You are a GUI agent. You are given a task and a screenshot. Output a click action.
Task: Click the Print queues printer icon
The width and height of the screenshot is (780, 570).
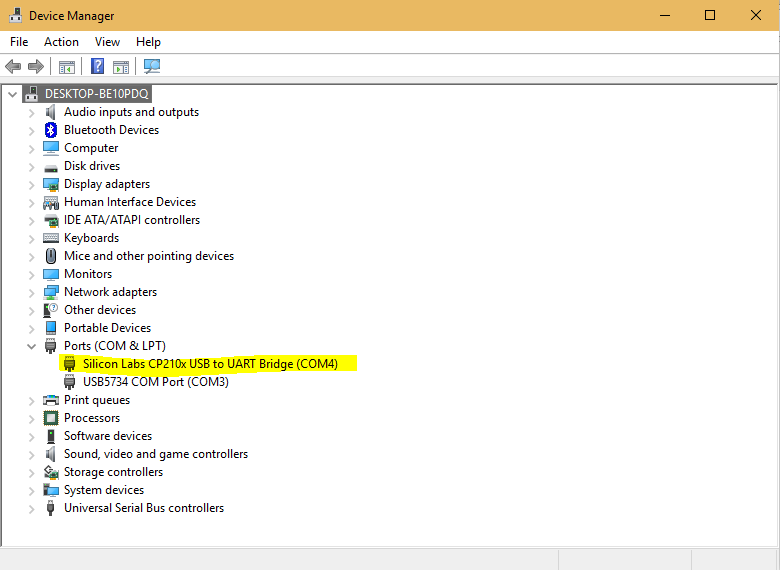click(51, 400)
